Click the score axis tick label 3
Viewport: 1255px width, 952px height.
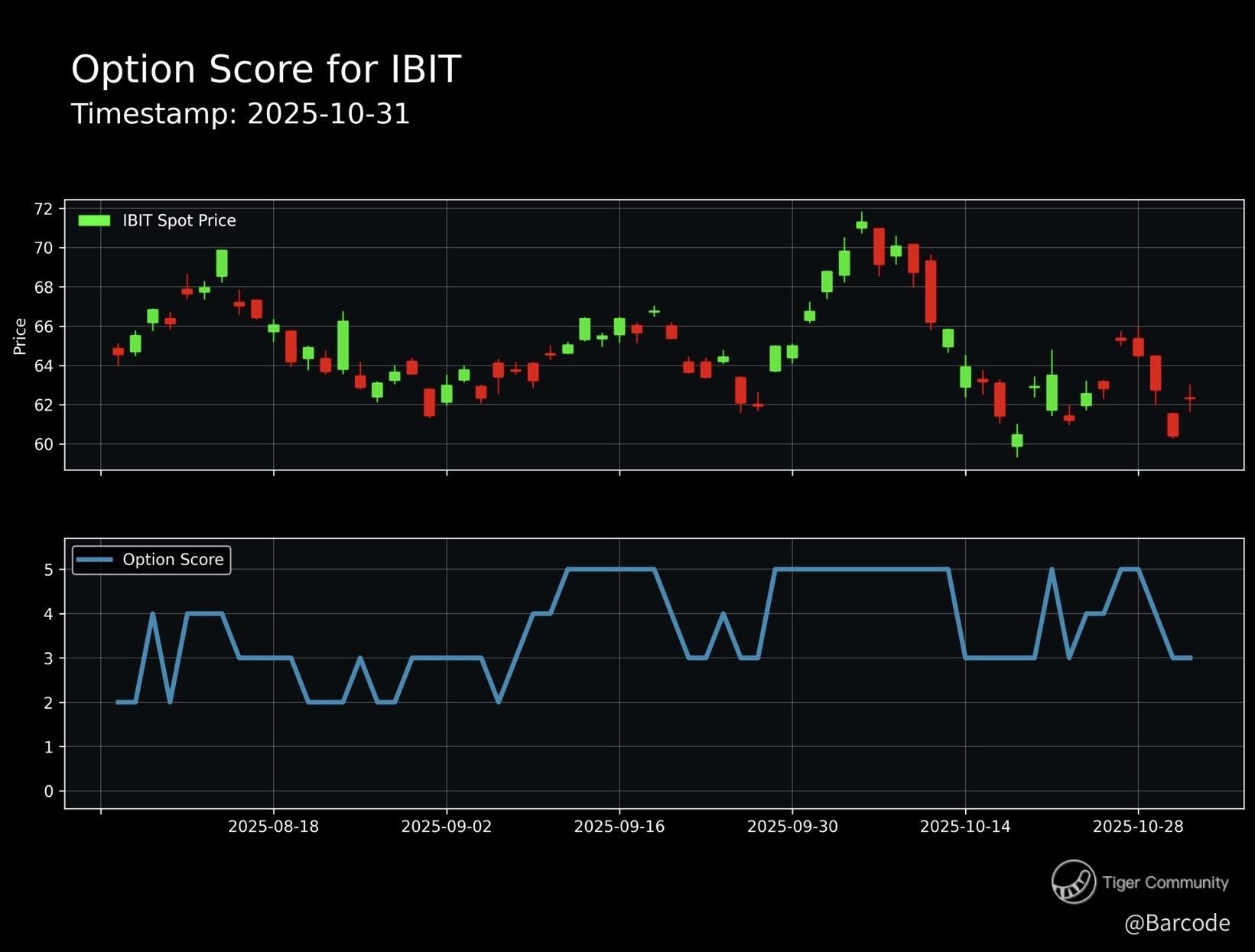pos(49,658)
